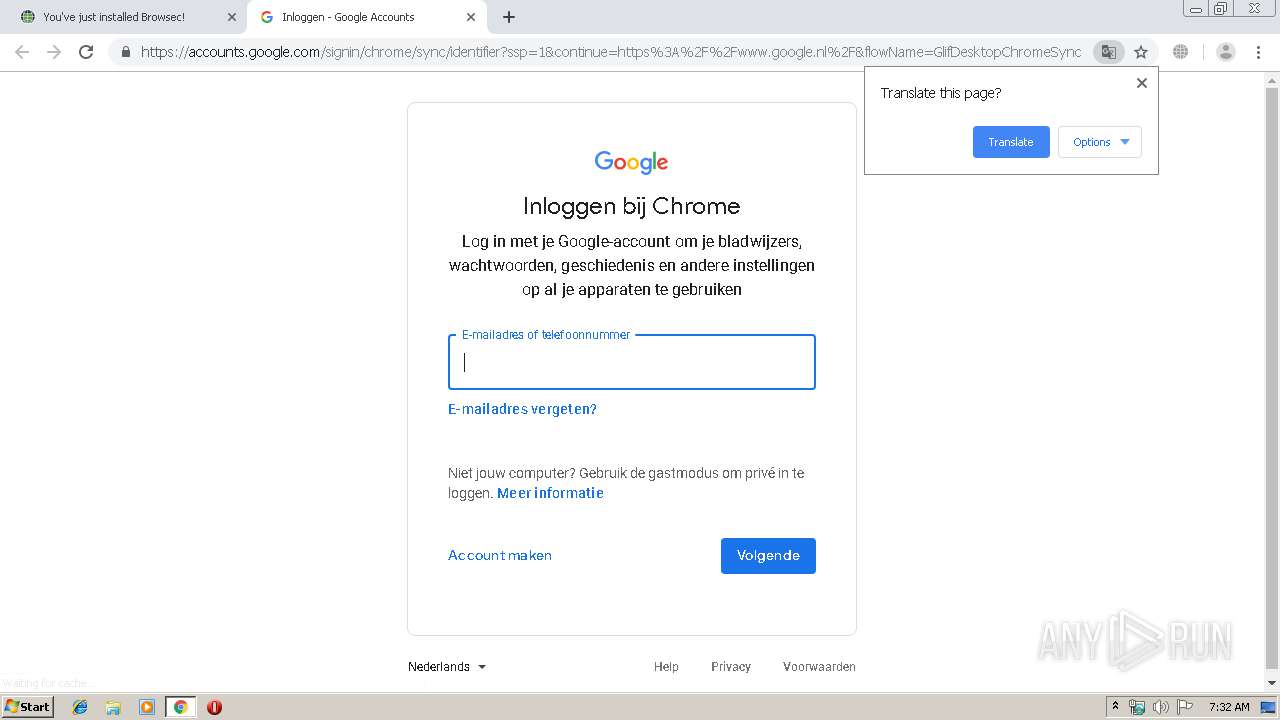Image resolution: width=1280 pixels, height=720 pixels.
Task: Reload the page with the refresh icon
Action: point(86,52)
